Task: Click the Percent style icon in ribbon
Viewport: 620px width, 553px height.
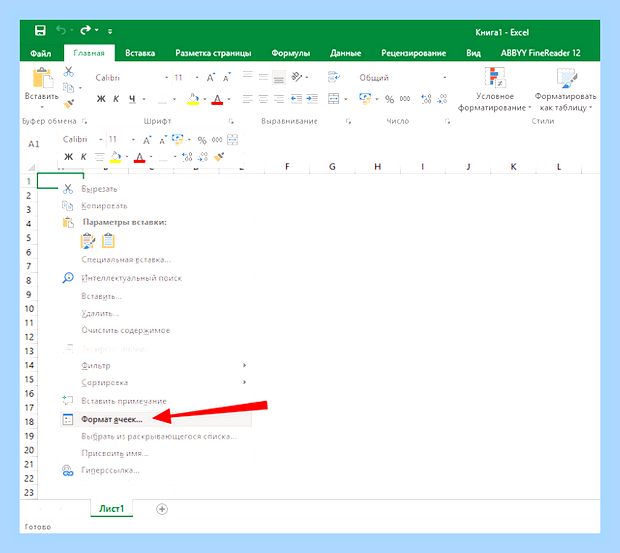Action: pos(389,99)
